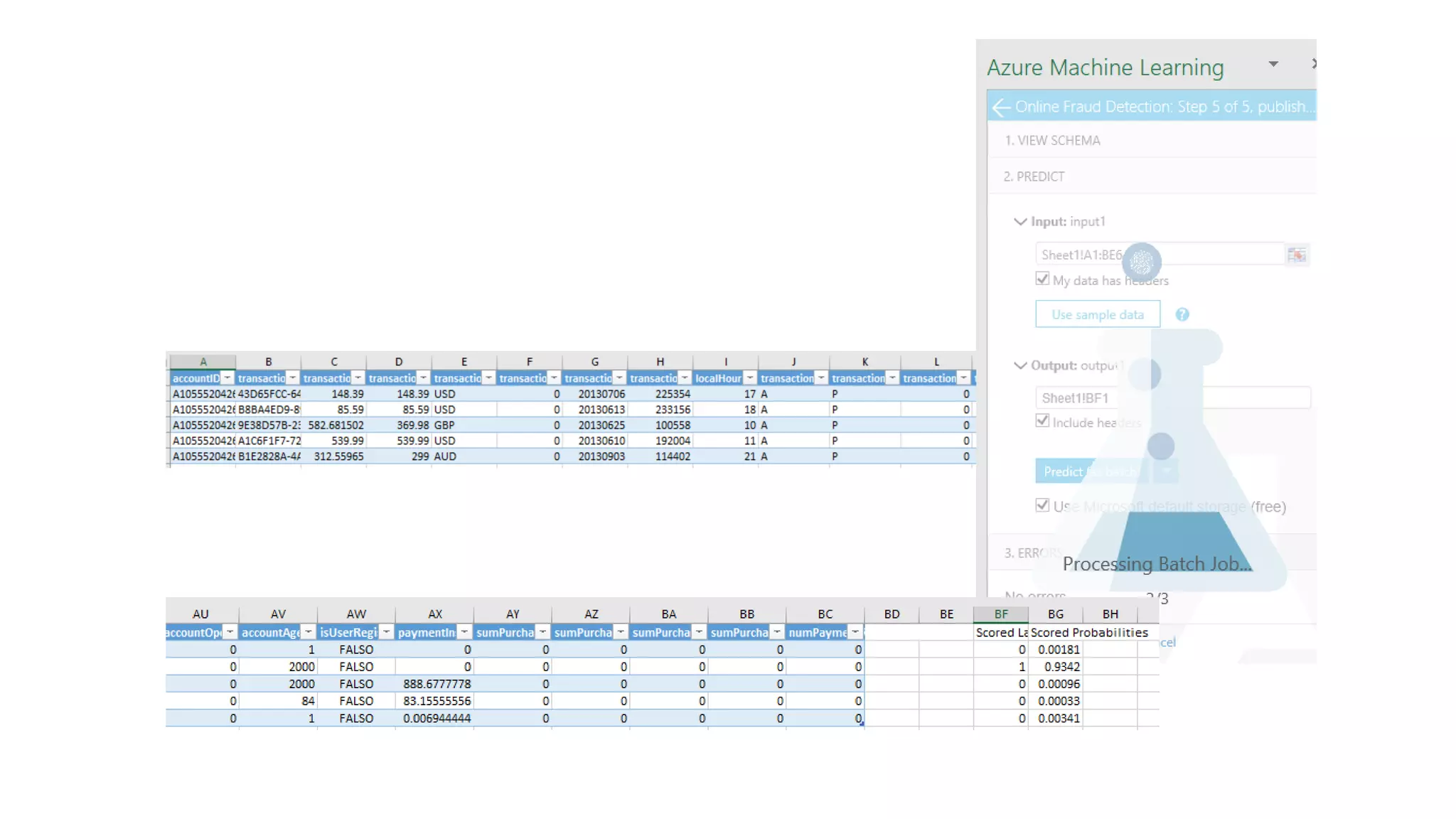Click the accountID column filter button
This screenshot has height=819, width=1456.
point(227,378)
